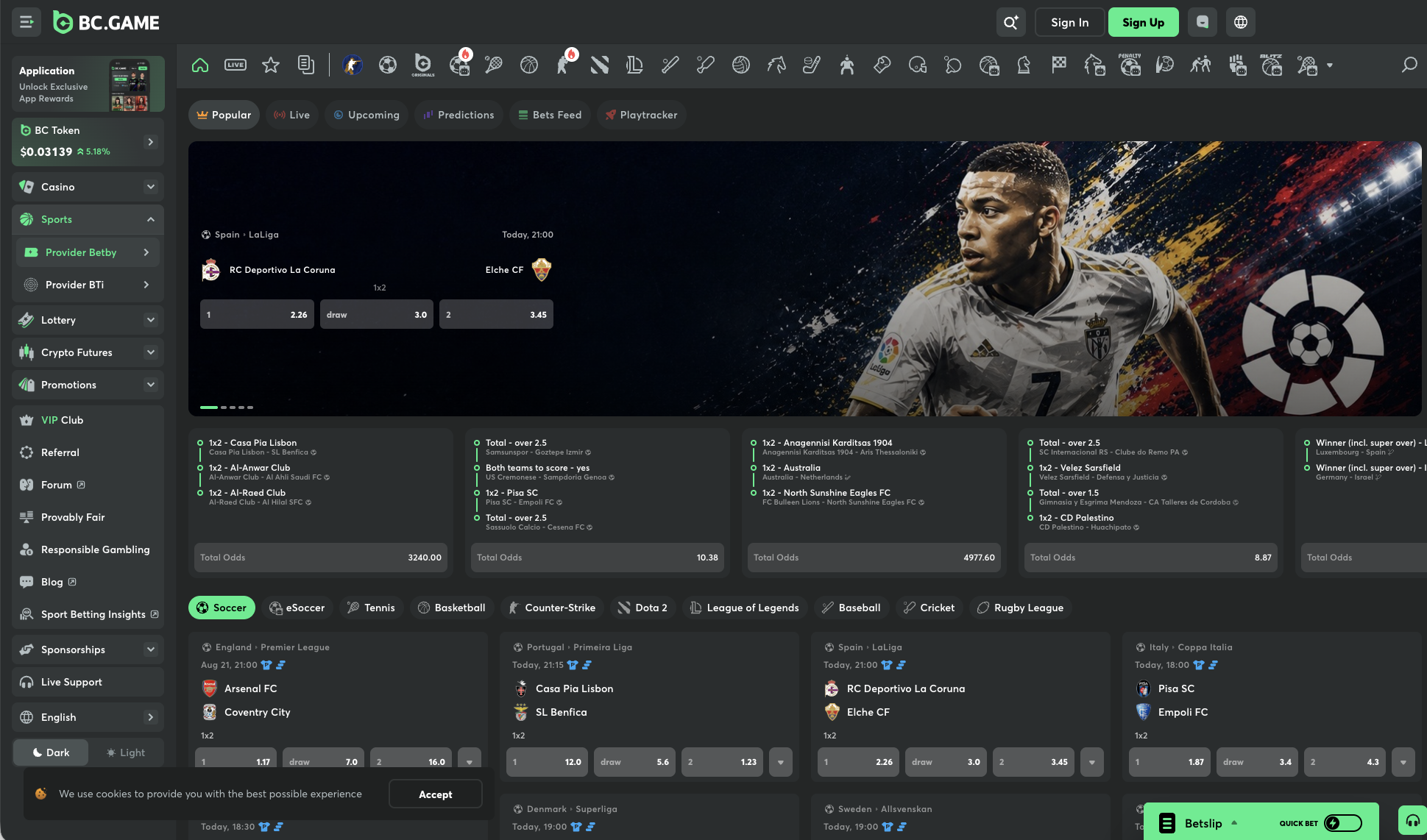Open the Predictions tab

(458, 115)
